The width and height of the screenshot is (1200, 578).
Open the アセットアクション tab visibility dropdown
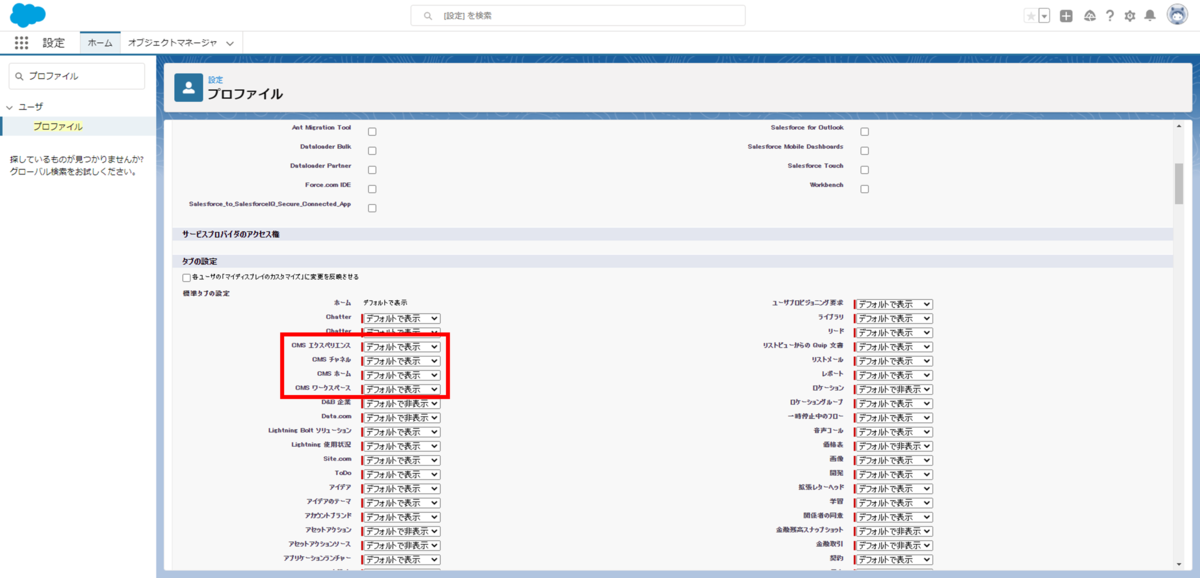[401, 531]
